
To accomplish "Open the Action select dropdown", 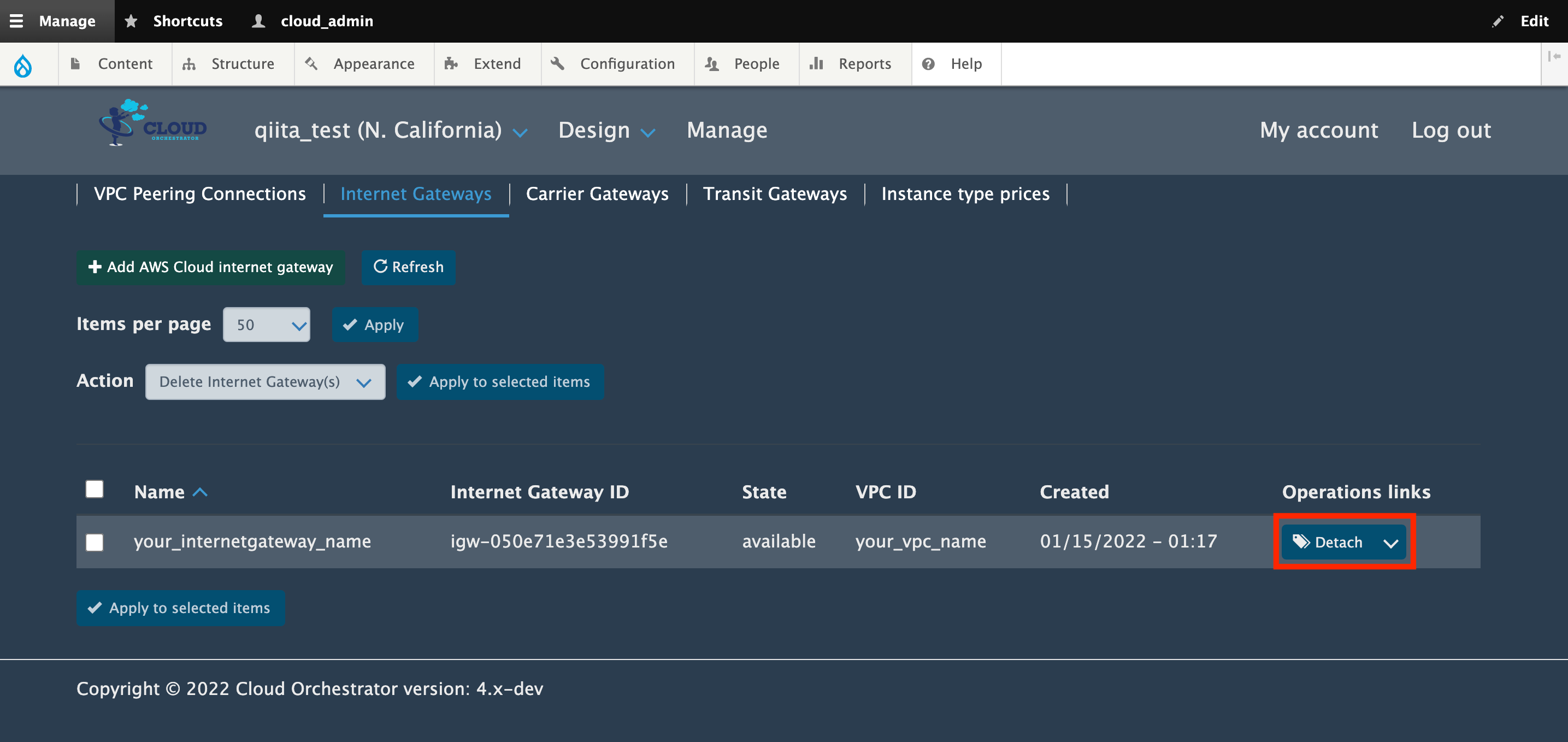I will [265, 381].
